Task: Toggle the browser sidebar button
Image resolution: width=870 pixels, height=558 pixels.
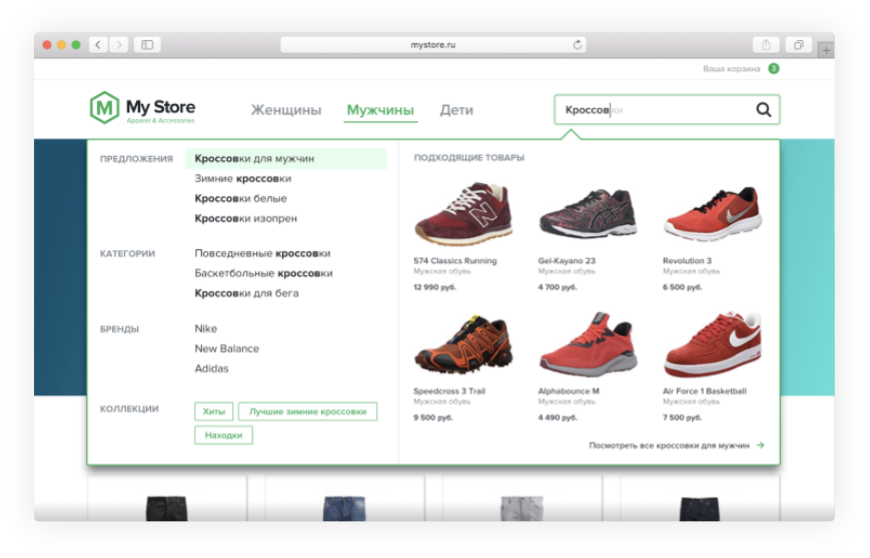Action: tap(147, 45)
